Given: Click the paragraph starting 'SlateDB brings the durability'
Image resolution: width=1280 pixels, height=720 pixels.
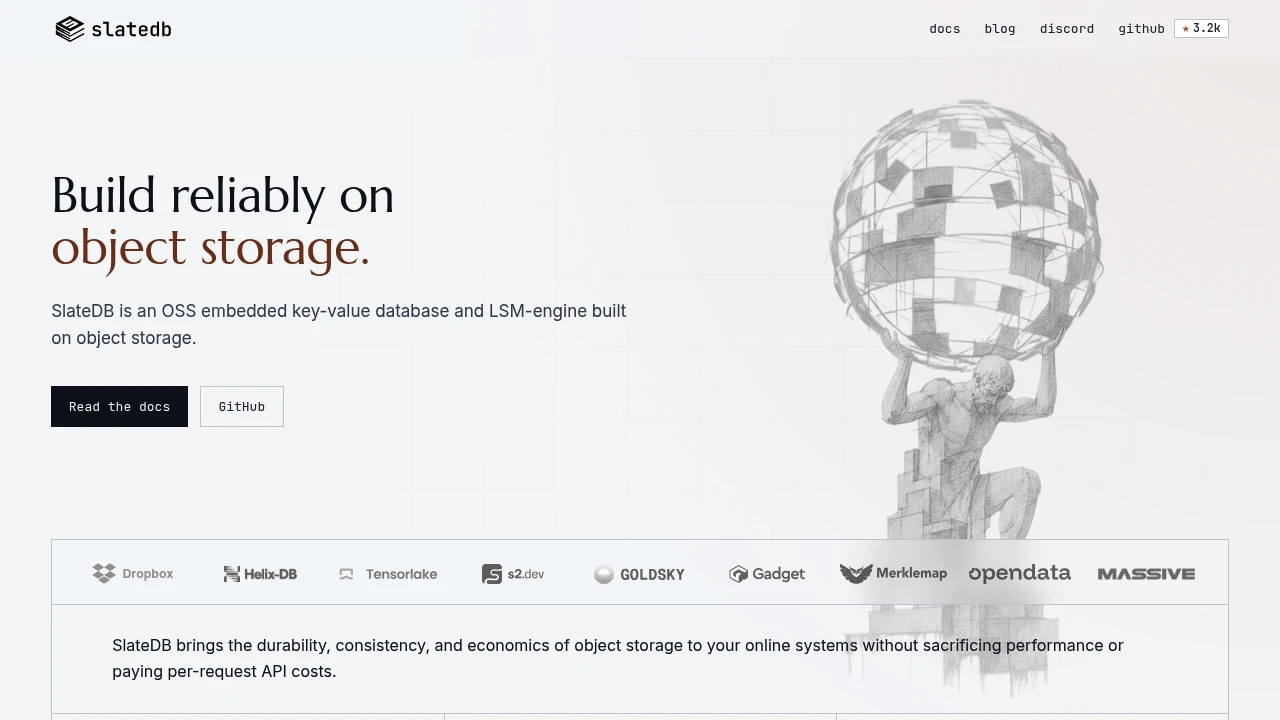Looking at the screenshot, I should 618,658.
